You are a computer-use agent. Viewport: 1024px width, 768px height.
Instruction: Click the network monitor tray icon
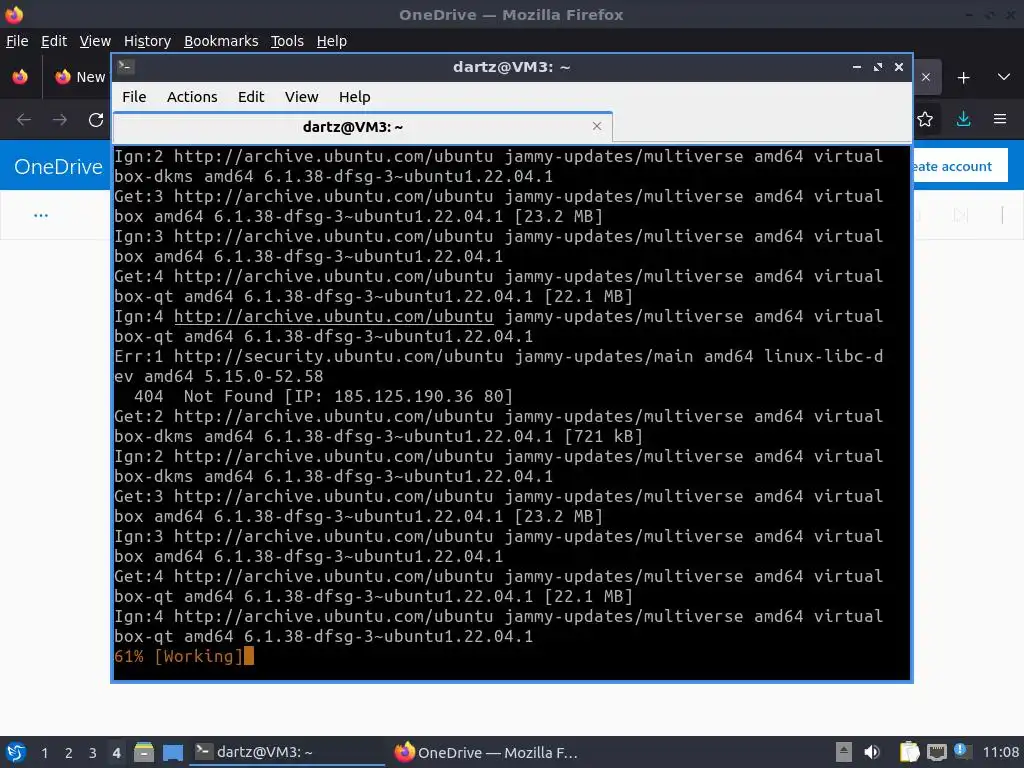click(x=936, y=752)
